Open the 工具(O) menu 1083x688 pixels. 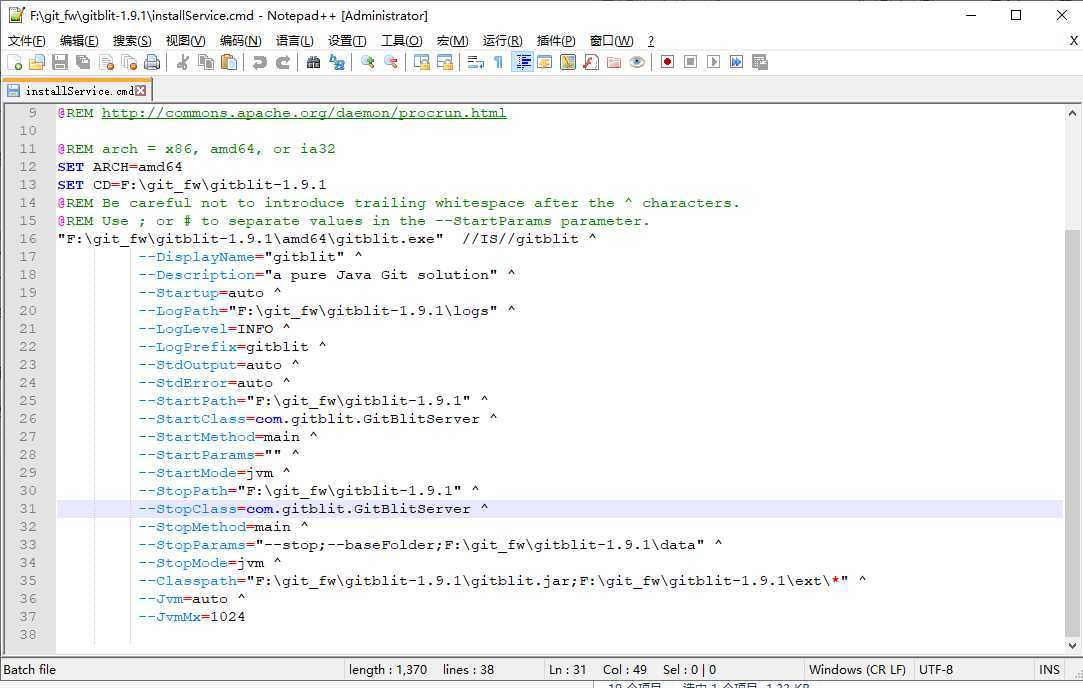(401, 41)
